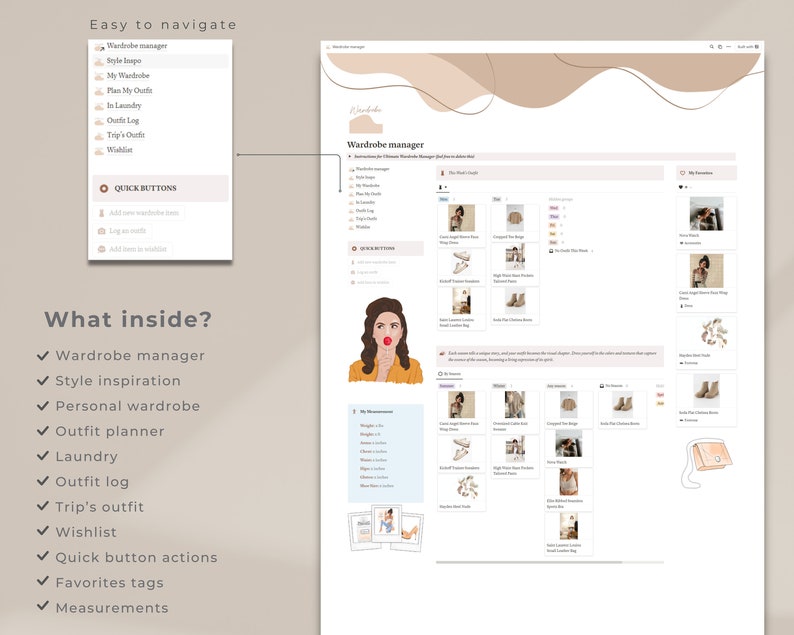Click Wishlist link on the main page list
Viewport: 794px width, 635px height.
(x=363, y=227)
